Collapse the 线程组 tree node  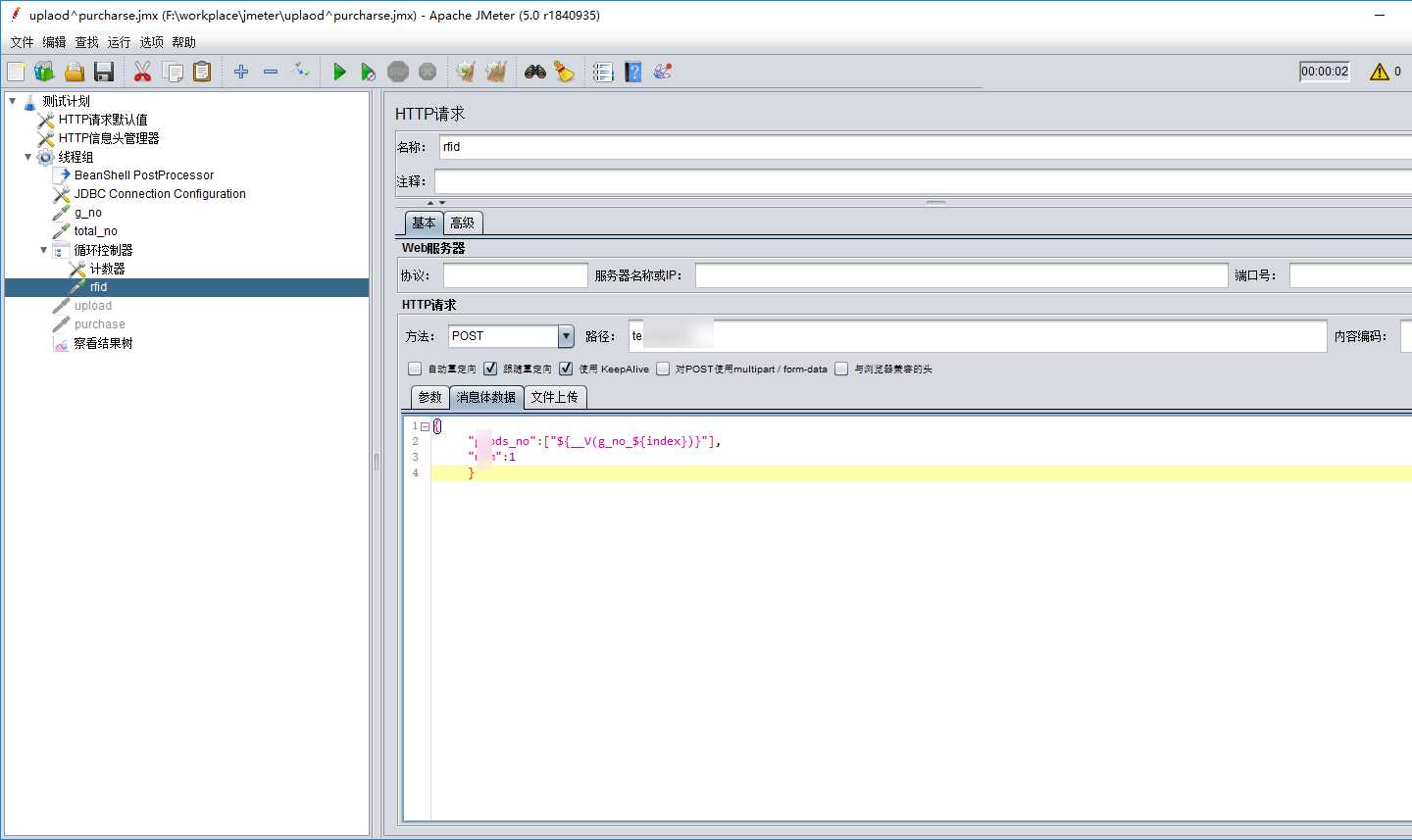tap(27, 157)
